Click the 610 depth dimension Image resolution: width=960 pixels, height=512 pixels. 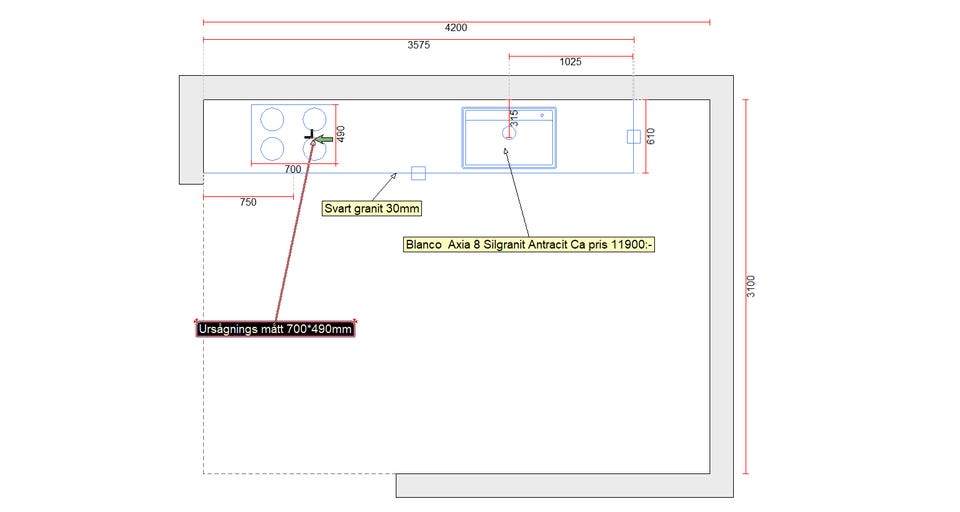tap(650, 136)
